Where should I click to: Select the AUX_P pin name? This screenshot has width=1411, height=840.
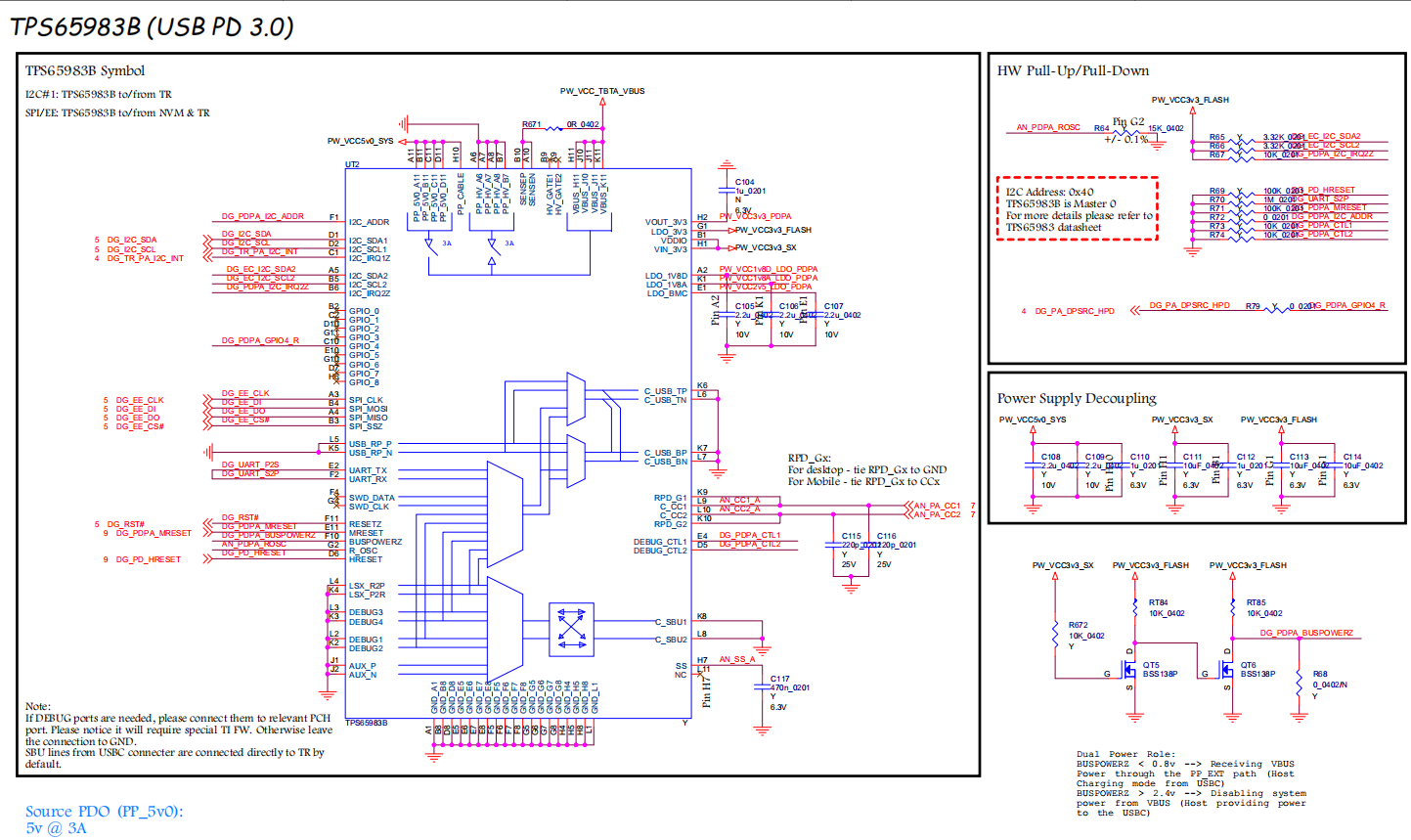[x=363, y=666]
